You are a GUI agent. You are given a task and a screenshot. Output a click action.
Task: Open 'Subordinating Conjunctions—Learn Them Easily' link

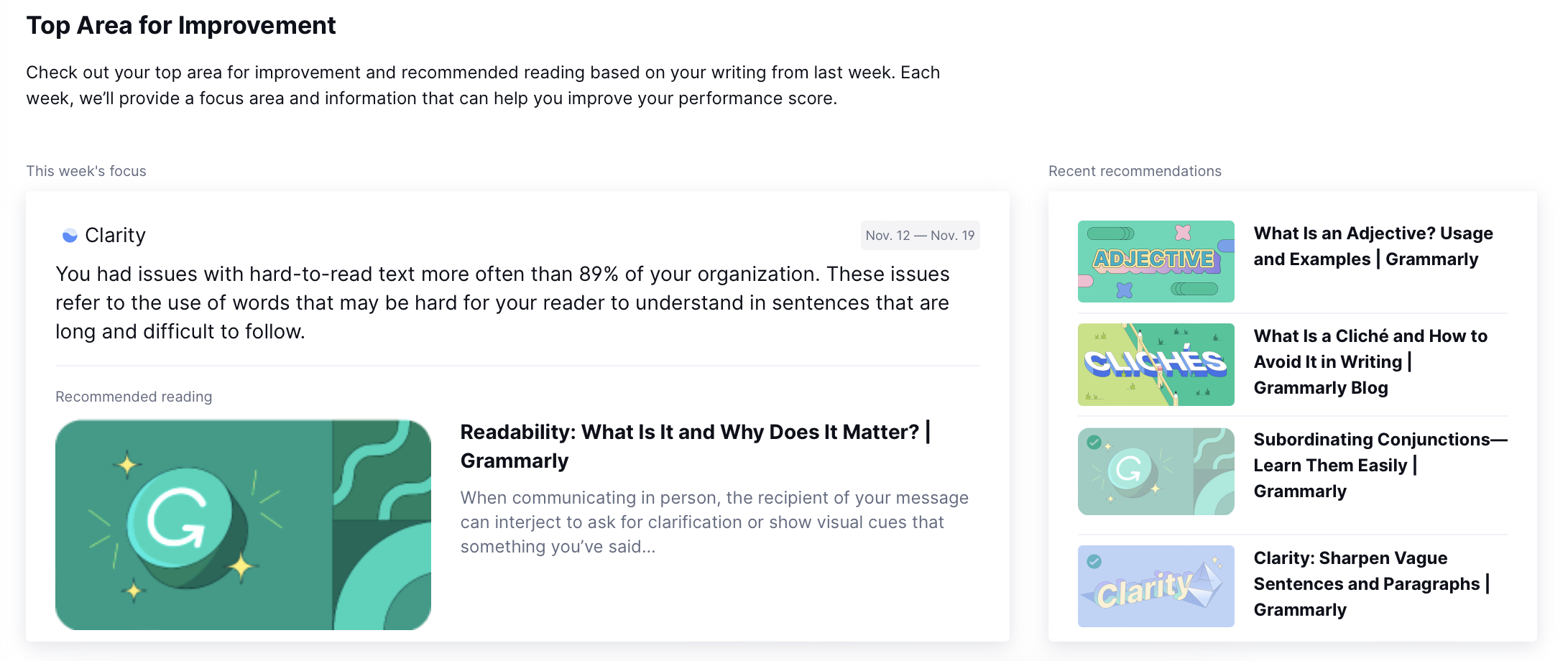click(1380, 465)
